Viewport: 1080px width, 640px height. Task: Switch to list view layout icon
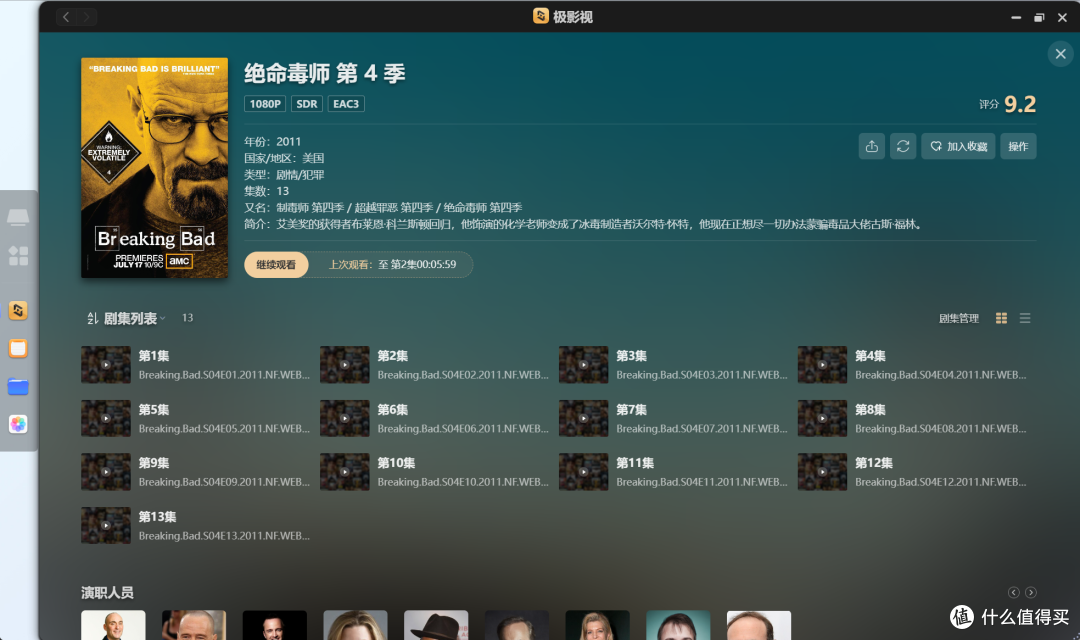pyautogui.click(x=1025, y=318)
